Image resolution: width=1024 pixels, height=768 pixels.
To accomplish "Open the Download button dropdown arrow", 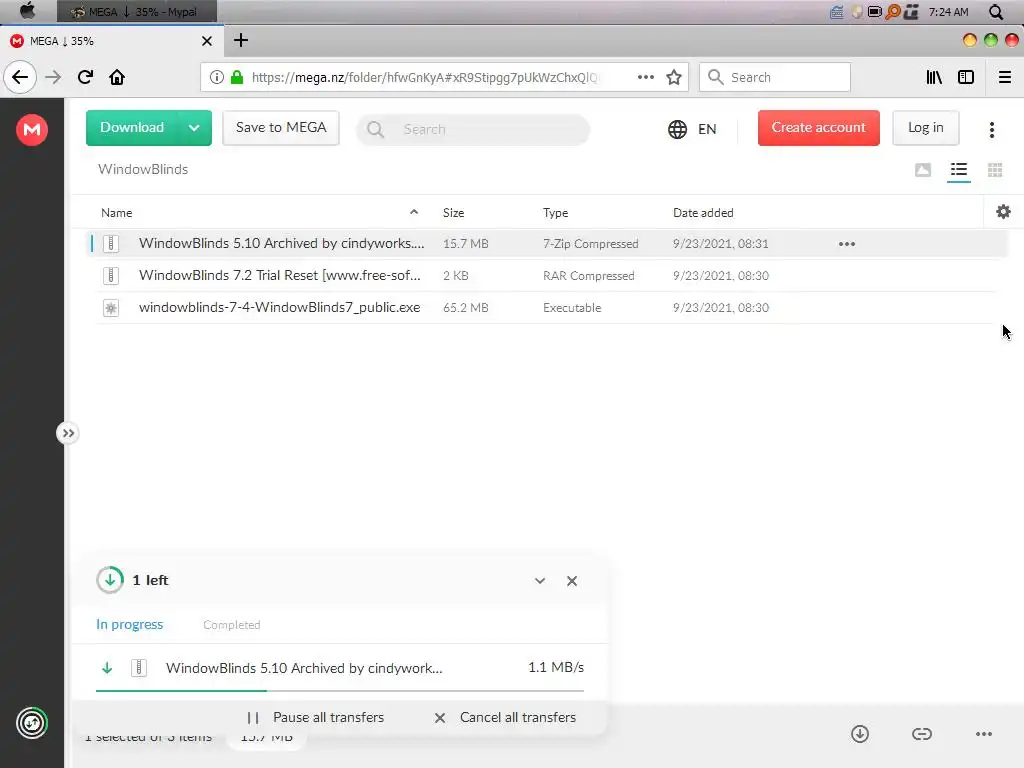I will [194, 127].
